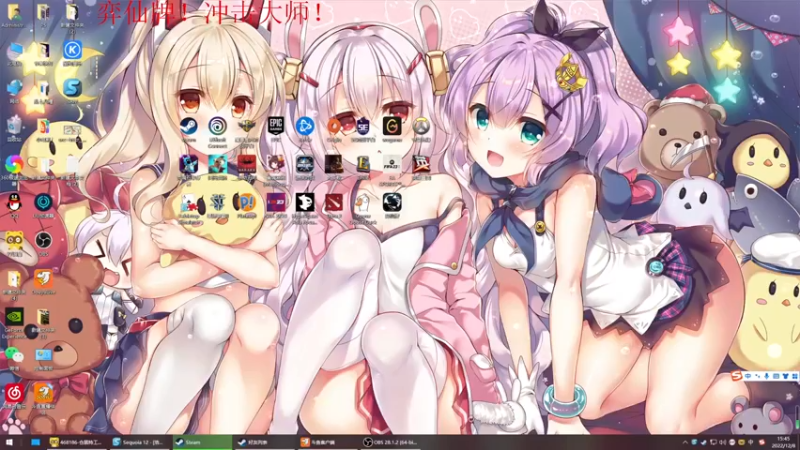
Task: Open the This PC desktop icon
Action: pyautogui.click(x=14, y=53)
